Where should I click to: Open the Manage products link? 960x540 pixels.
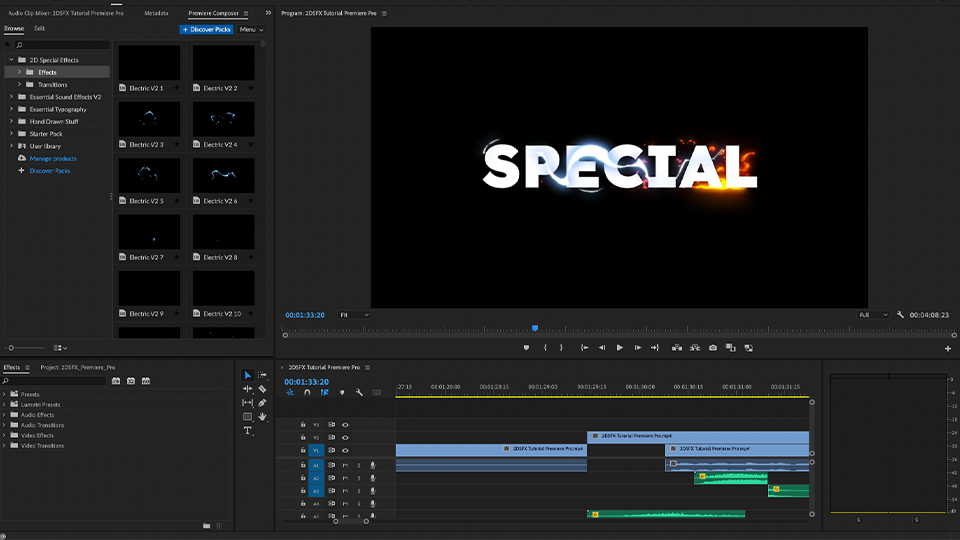pos(52,158)
